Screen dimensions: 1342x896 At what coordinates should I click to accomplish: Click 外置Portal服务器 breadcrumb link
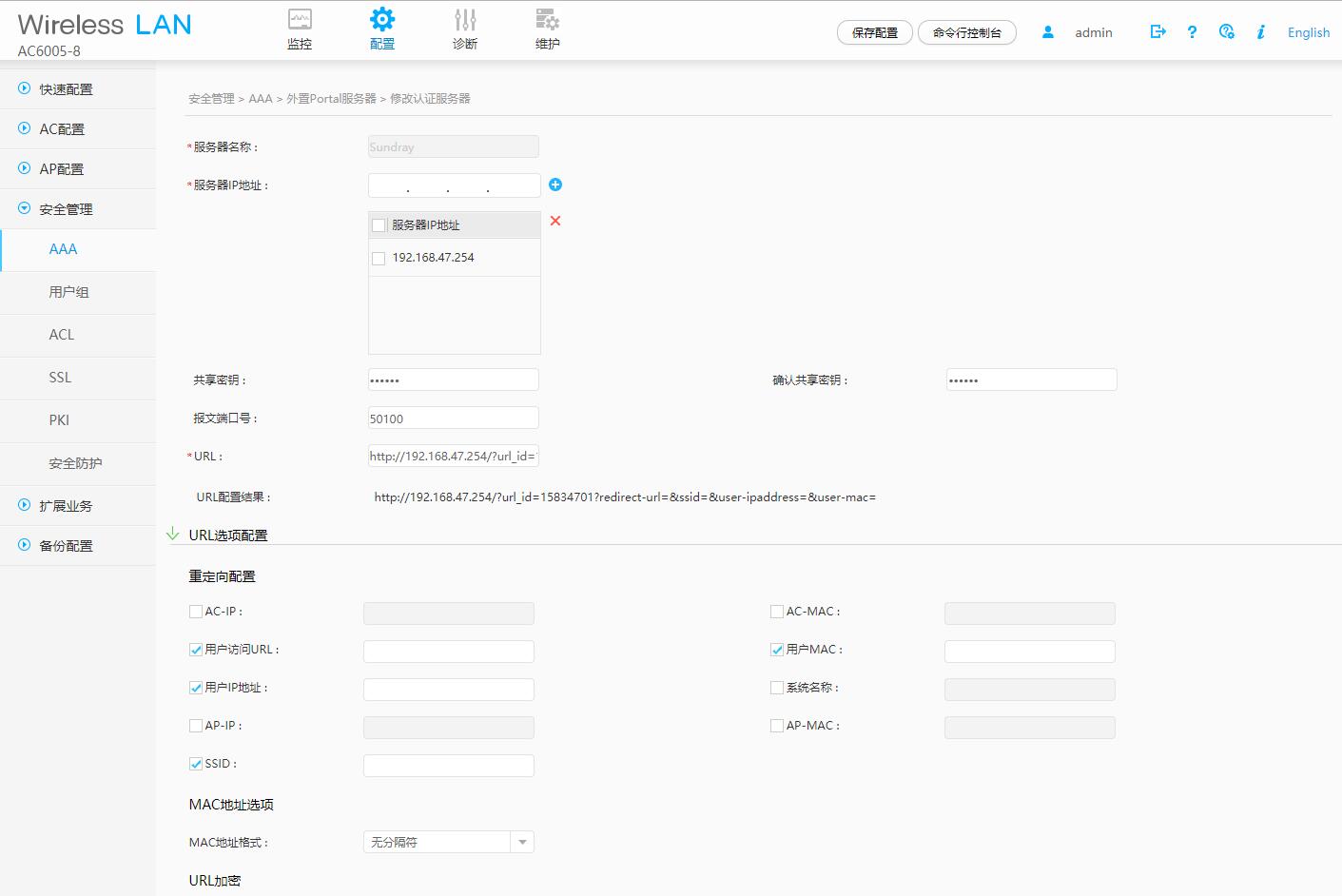coord(331,98)
